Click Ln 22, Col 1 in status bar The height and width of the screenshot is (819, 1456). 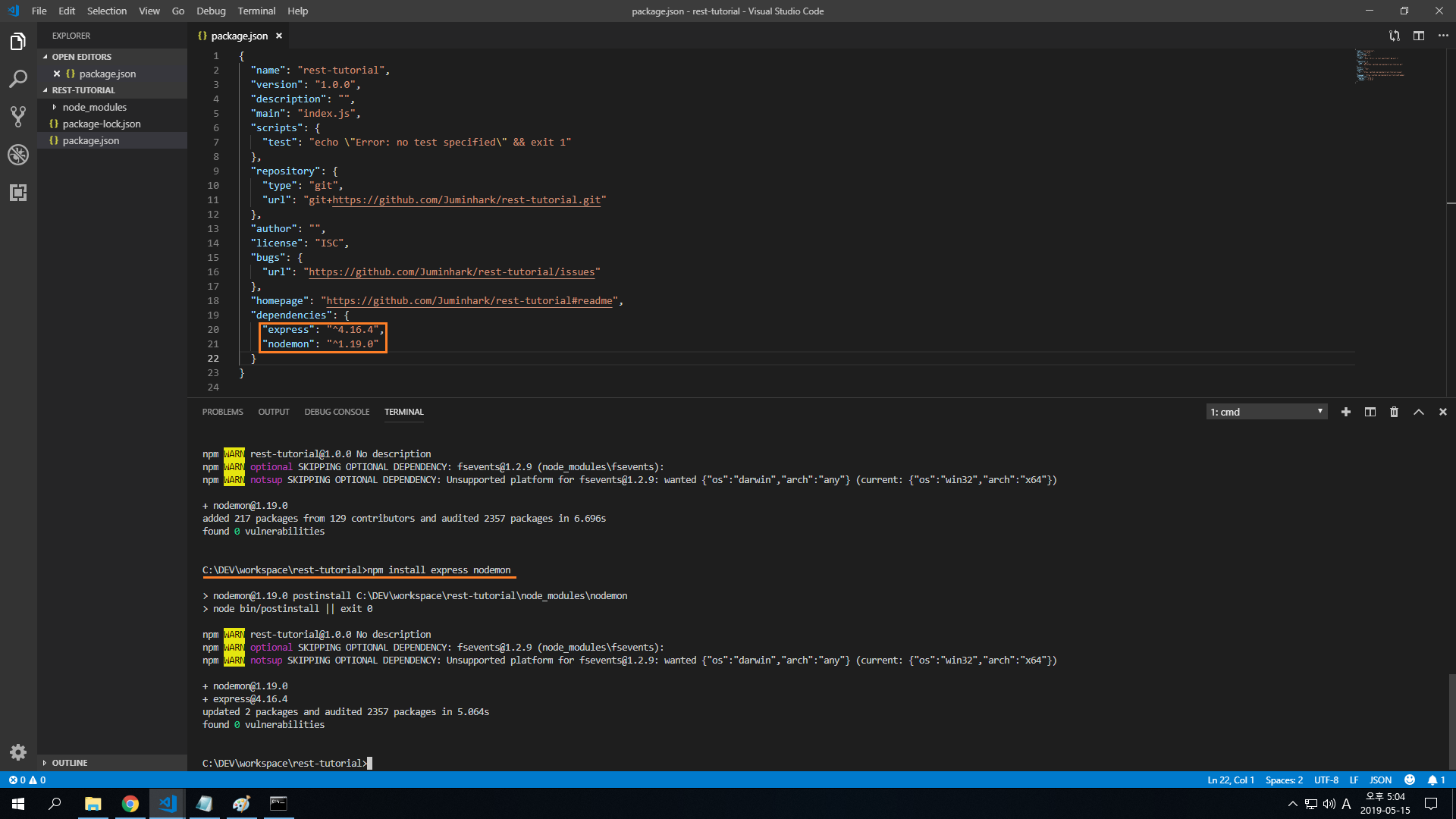tap(1230, 780)
